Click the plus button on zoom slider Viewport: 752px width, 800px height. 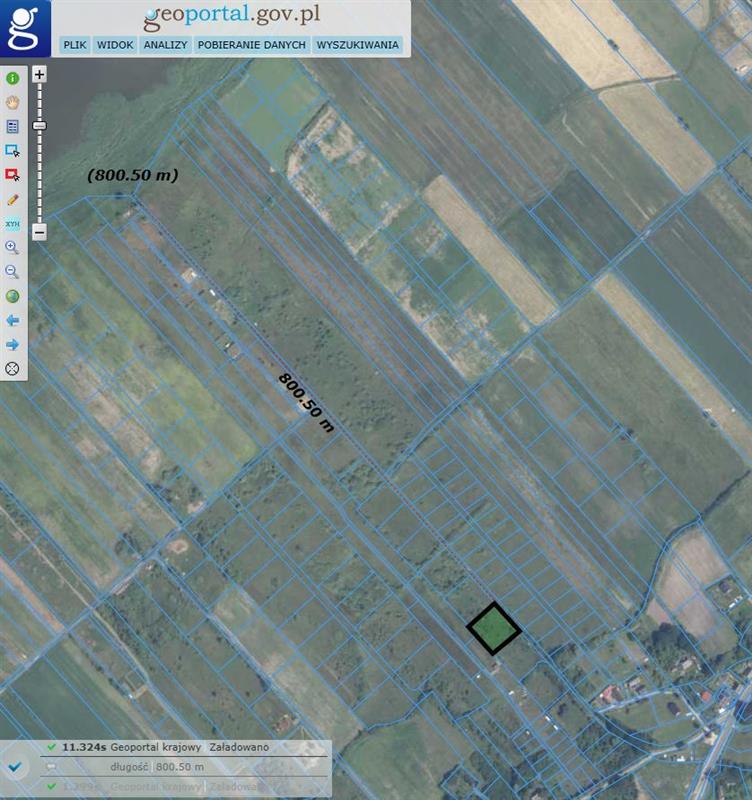click(39, 74)
